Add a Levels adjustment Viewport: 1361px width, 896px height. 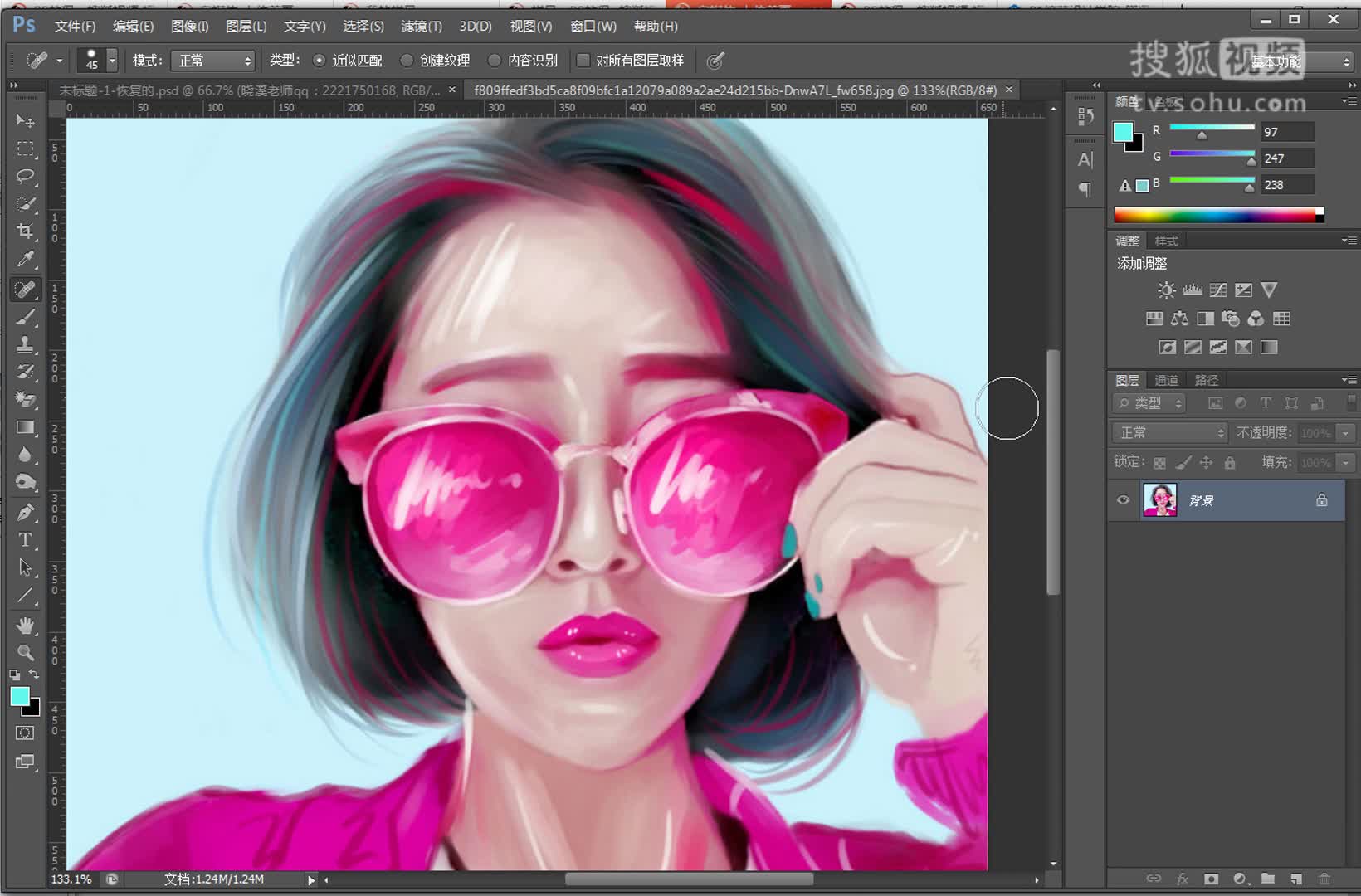click(x=1193, y=290)
